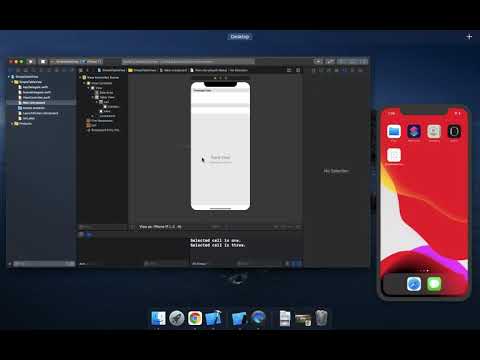Screen dimensions: 480x360
Task: Click the Exit icon in scene dock
Action: pyautogui.click(x=226, y=78)
